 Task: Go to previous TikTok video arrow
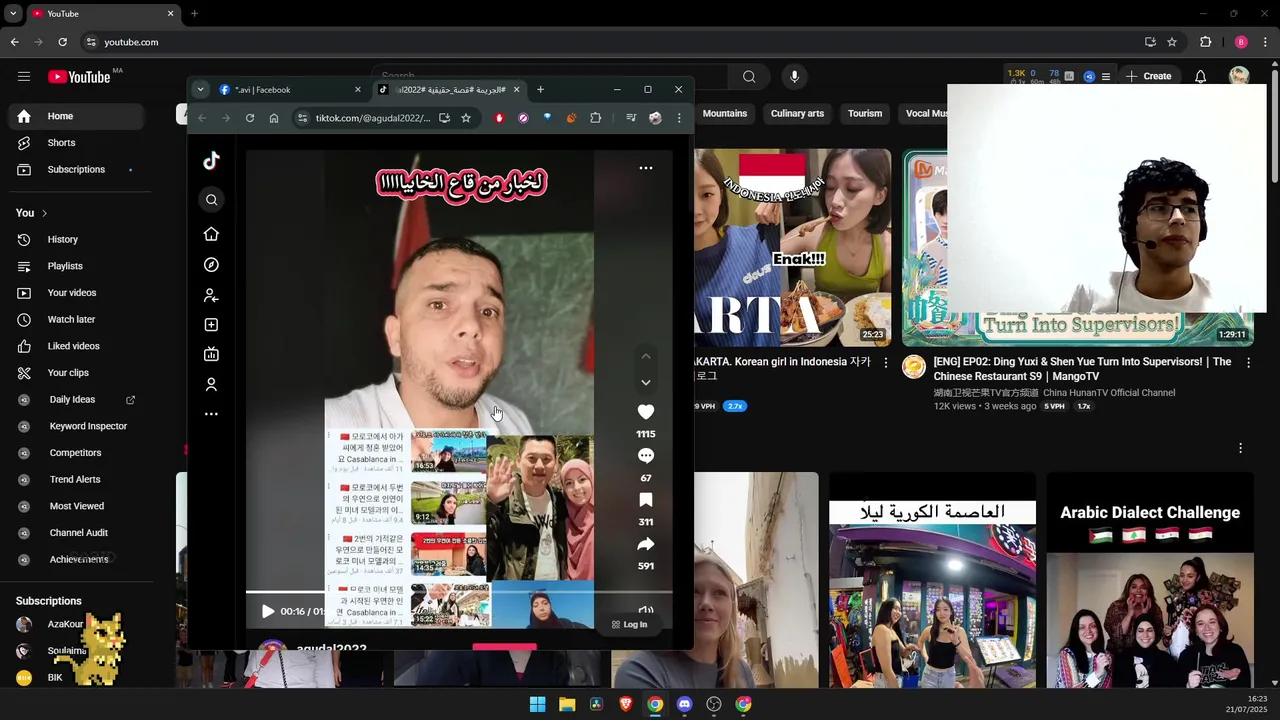(x=646, y=356)
